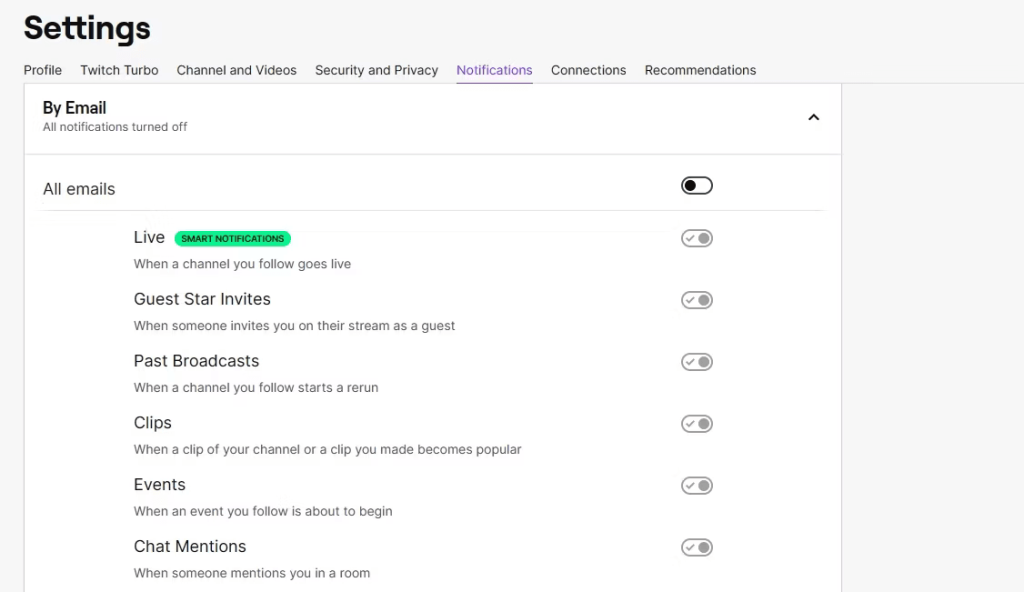Click the Smart Notifications badge
Image resolution: width=1024 pixels, height=592 pixels.
tap(233, 238)
